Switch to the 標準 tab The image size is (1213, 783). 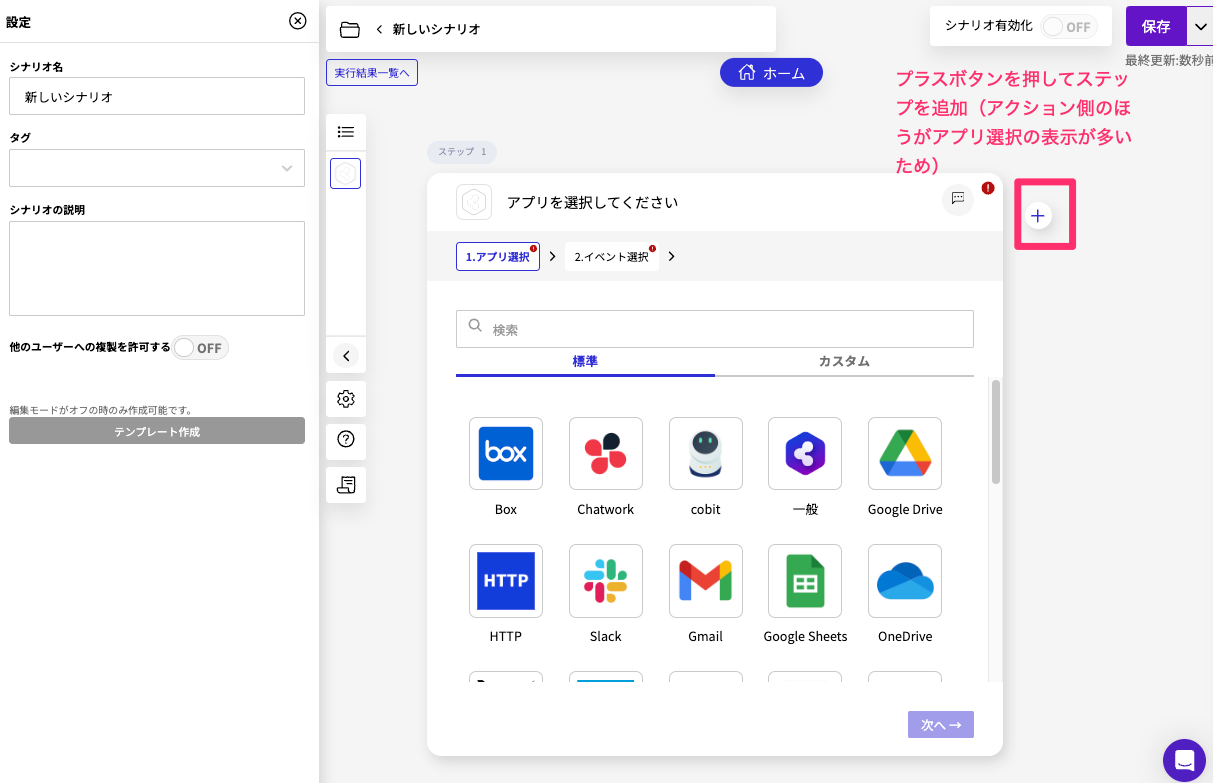tap(585, 362)
